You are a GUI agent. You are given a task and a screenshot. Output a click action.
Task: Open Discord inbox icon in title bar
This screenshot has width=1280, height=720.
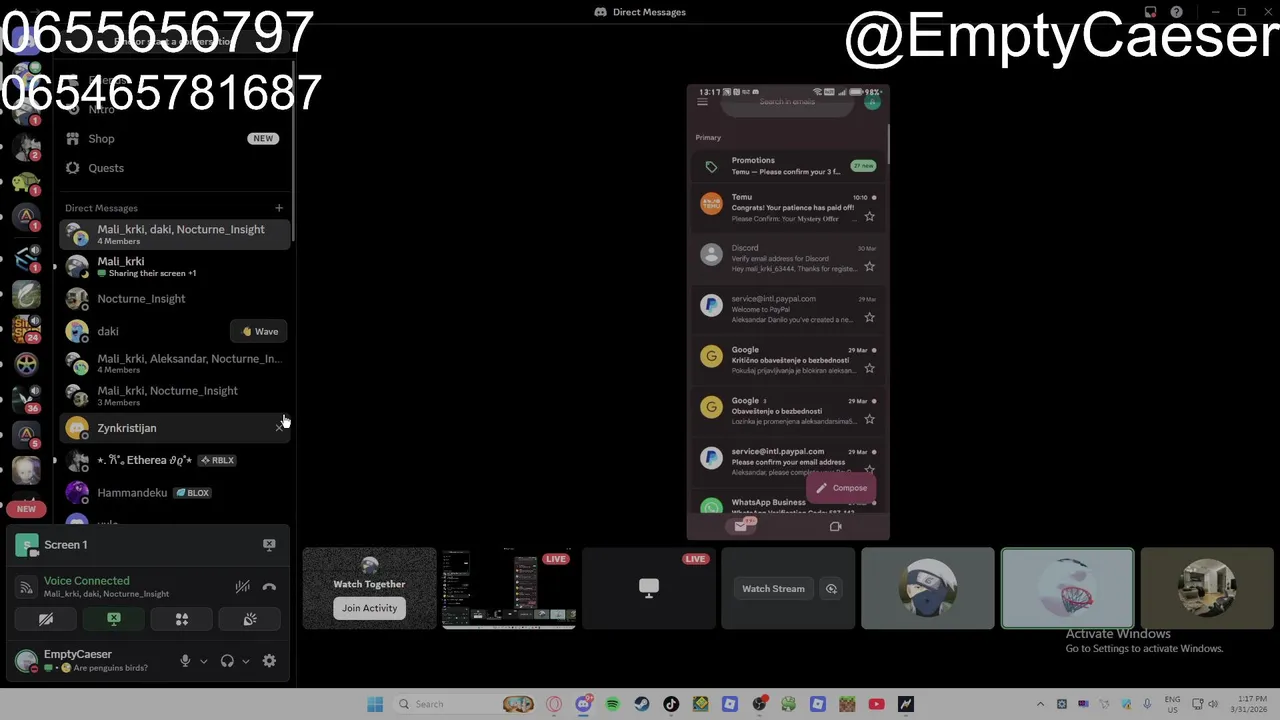coord(1151,12)
